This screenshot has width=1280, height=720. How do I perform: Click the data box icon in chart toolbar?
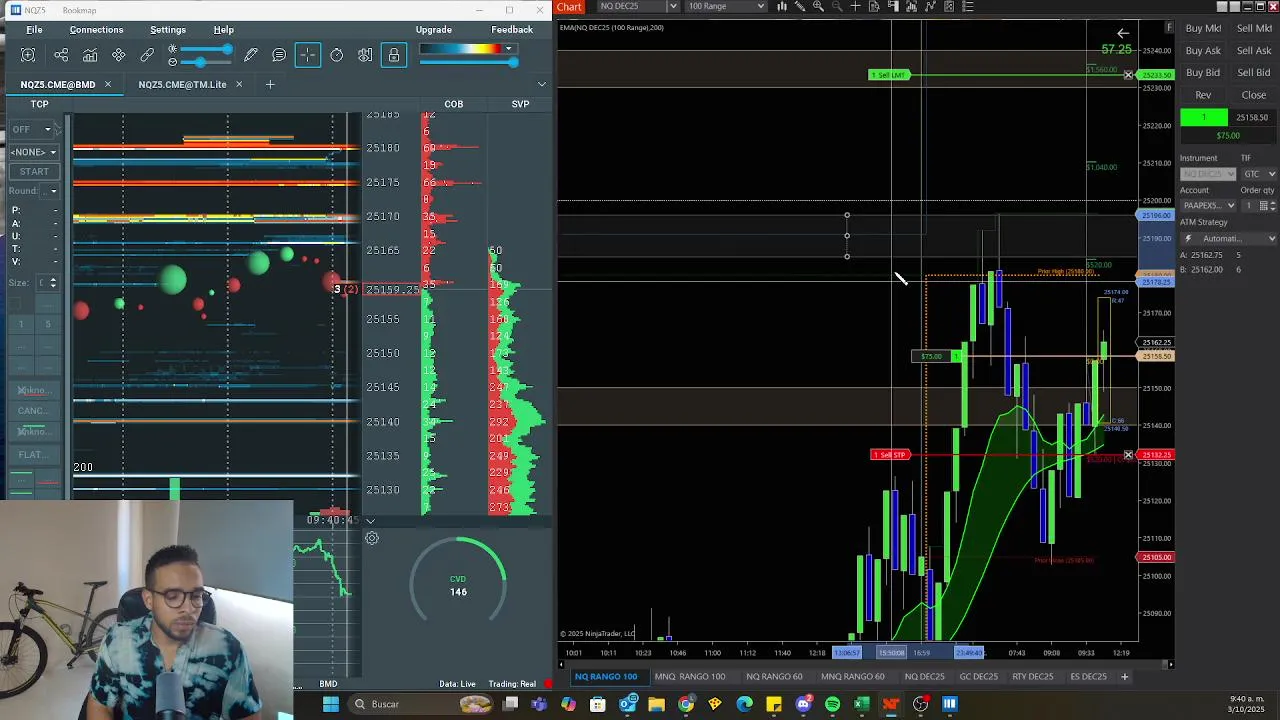[x=874, y=6]
